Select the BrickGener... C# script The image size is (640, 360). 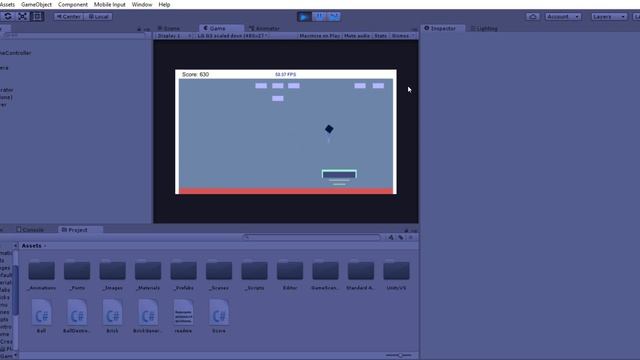(148, 316)
